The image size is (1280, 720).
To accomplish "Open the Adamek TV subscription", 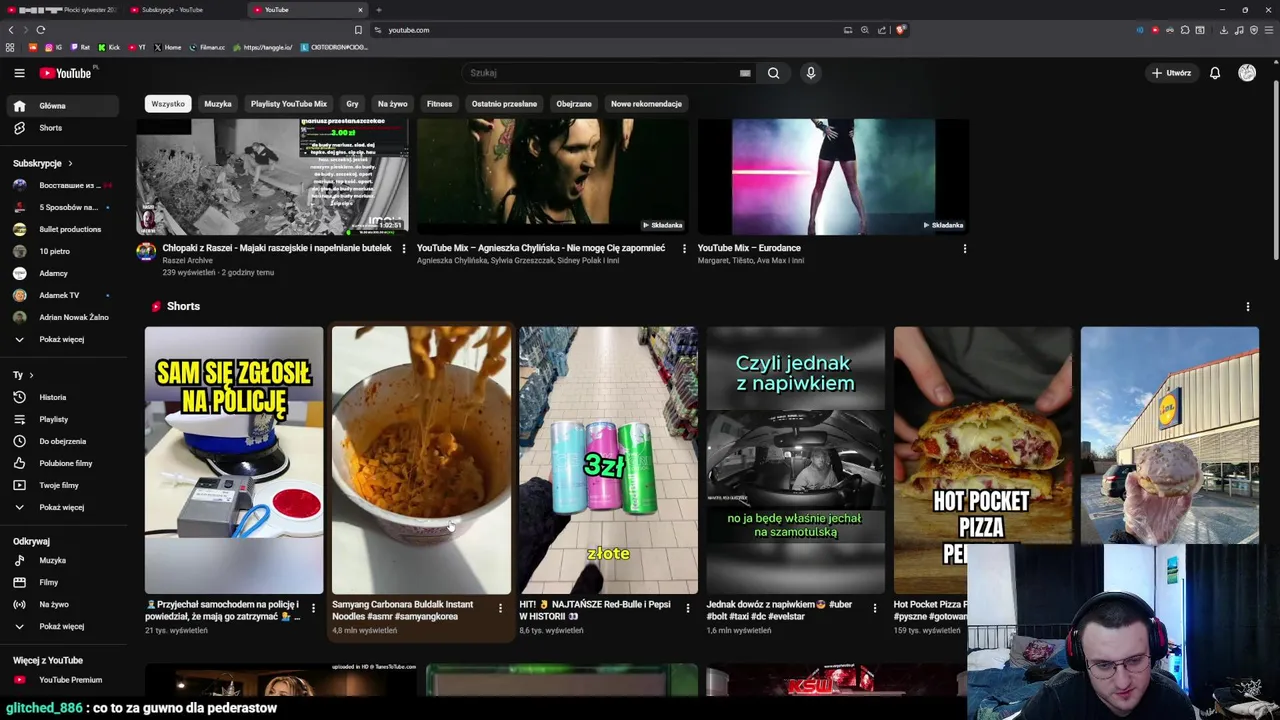I will [61, 295].
